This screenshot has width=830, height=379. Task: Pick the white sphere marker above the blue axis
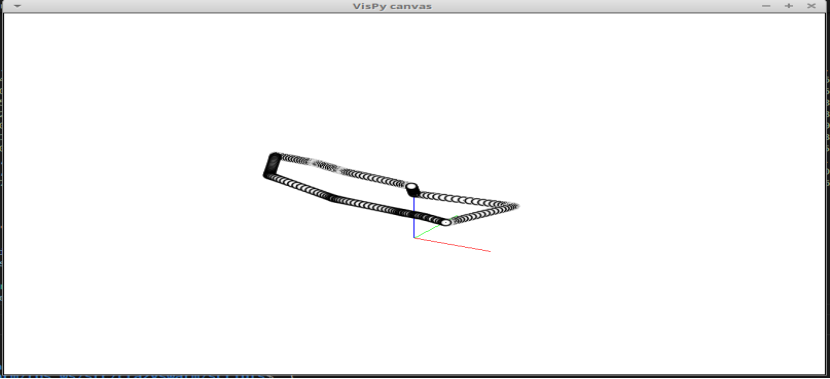[412, 187]
